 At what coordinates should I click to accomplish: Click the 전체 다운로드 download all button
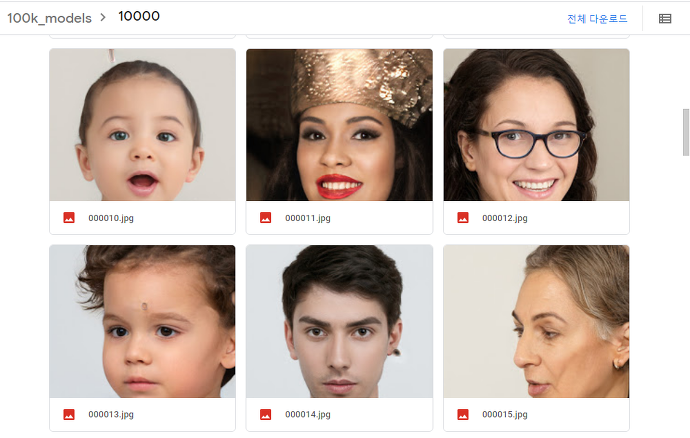(x=597, y=18)
